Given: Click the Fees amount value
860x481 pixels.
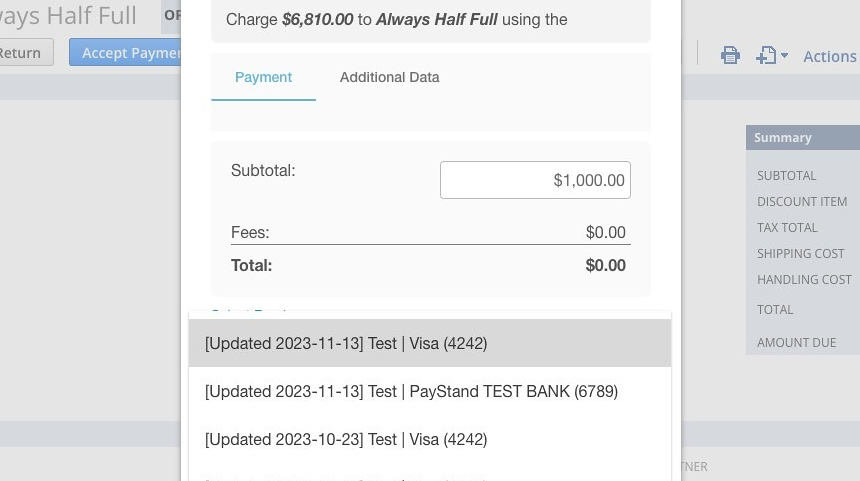Looking at the screenshot, I should [606, 233].
